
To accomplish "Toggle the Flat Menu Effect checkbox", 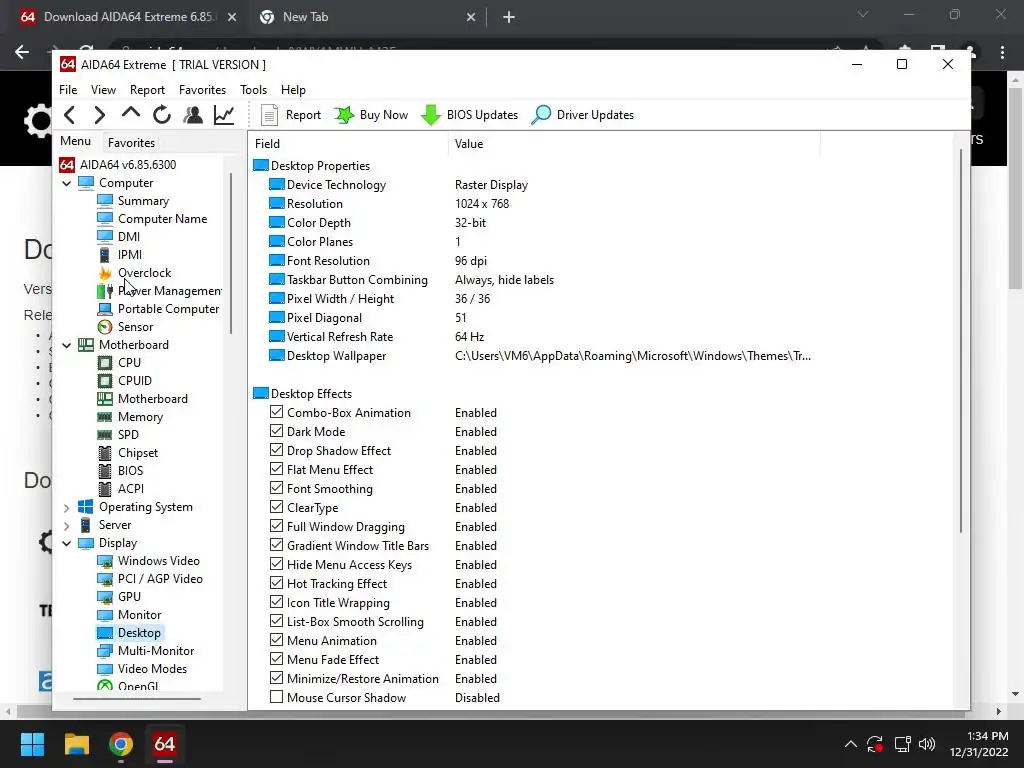I will point(276,469).
